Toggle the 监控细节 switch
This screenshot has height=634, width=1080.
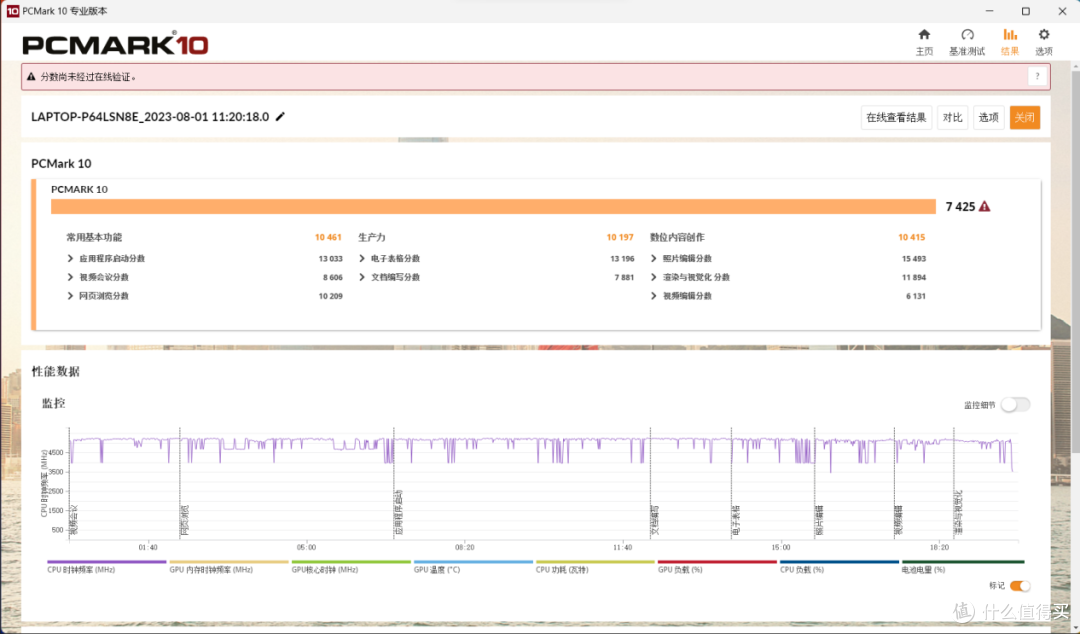(1015, 405)
